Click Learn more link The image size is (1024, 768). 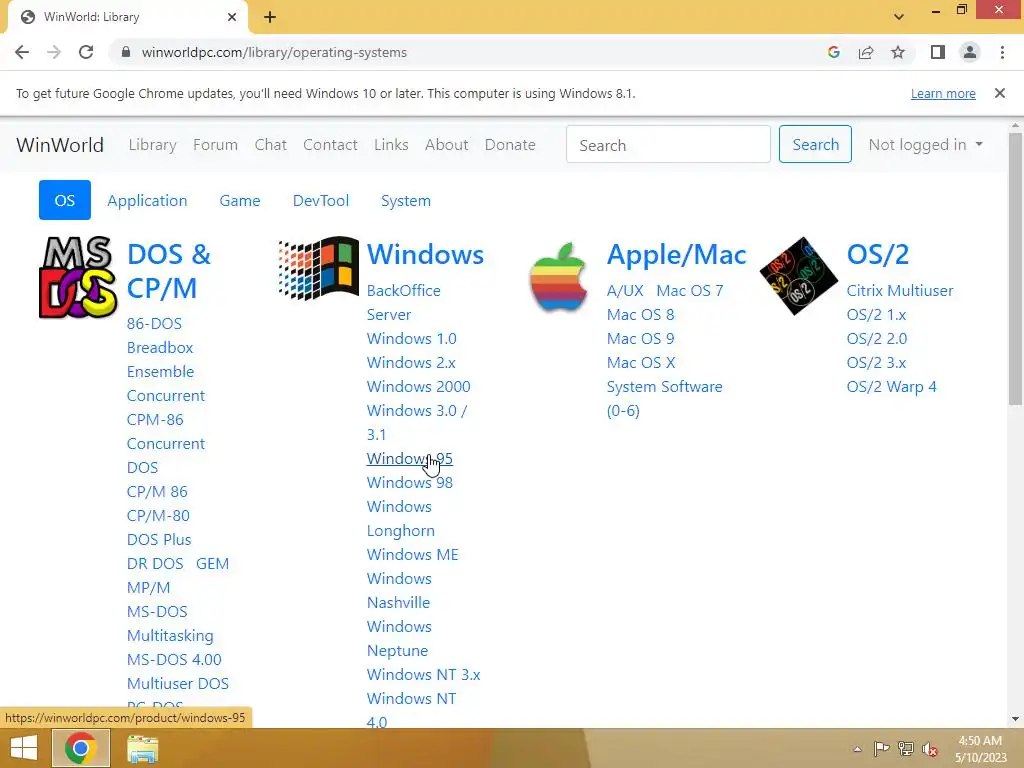[x=943, y=93]
